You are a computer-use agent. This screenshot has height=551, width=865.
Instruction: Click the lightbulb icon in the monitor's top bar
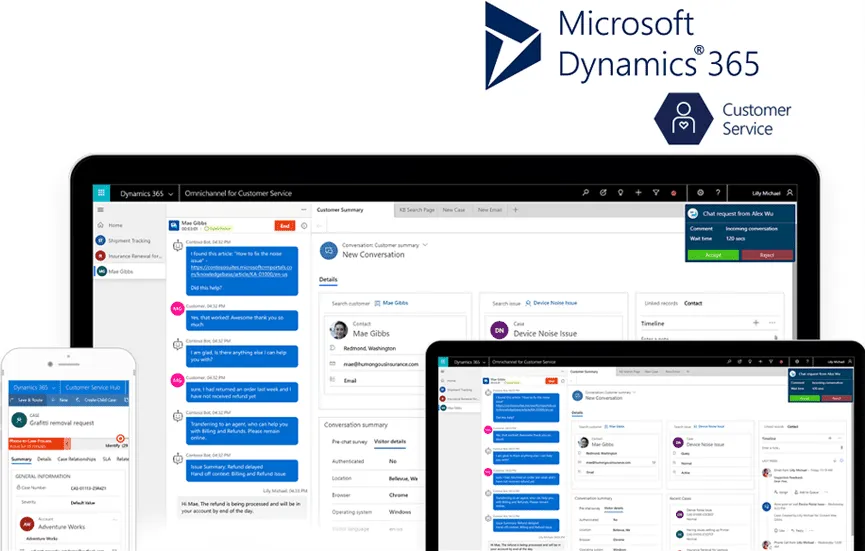coord(620,193)
